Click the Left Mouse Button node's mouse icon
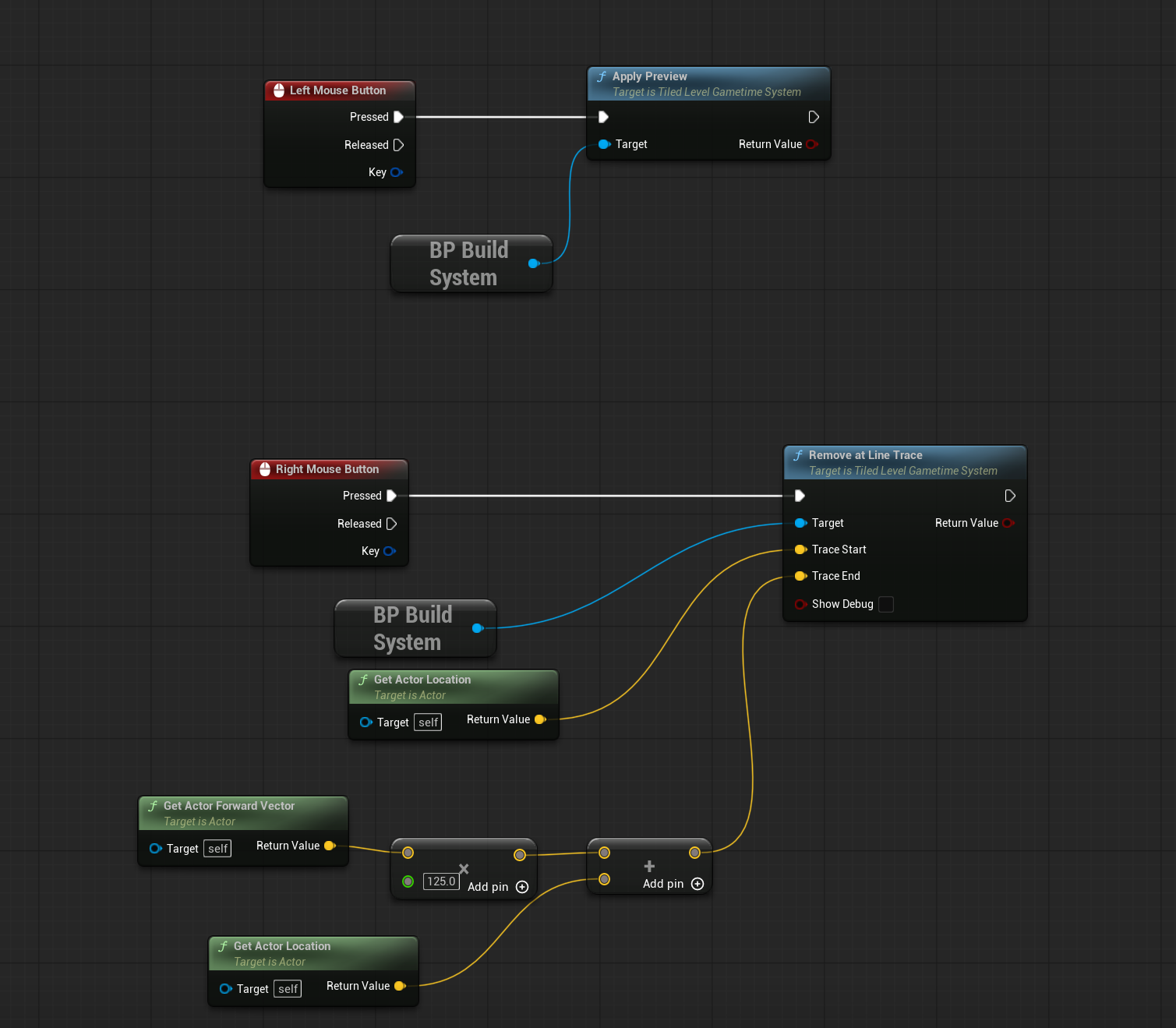 279,90
